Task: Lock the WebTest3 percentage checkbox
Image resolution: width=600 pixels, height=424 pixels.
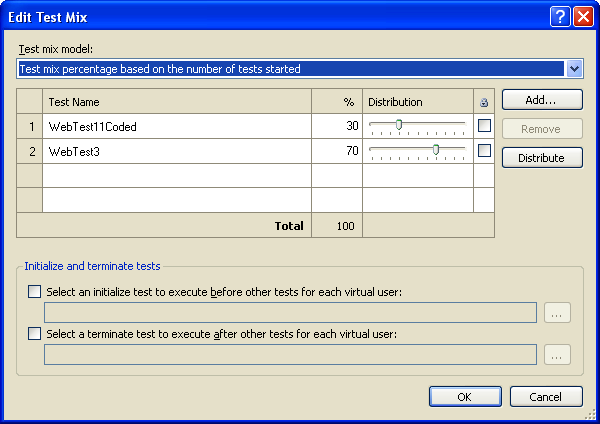Action: (484, 150)
